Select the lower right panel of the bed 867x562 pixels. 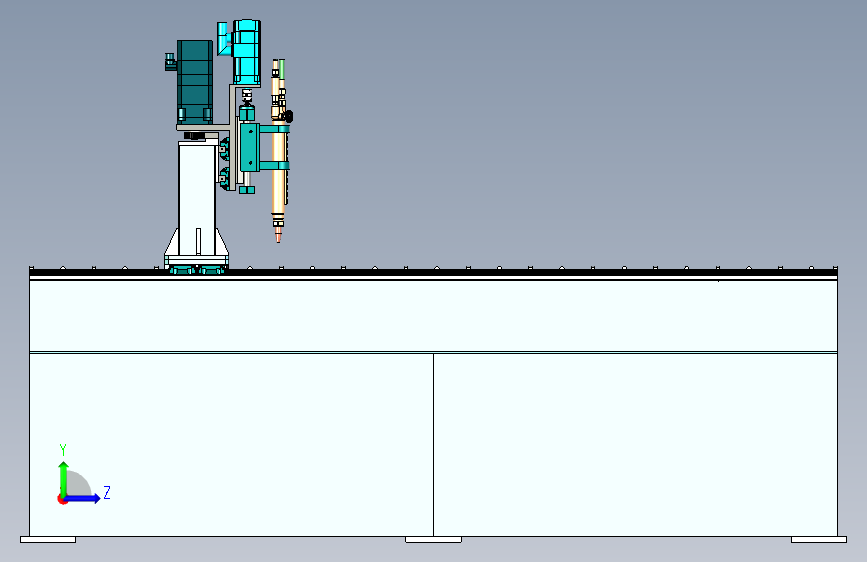(636, 445)
